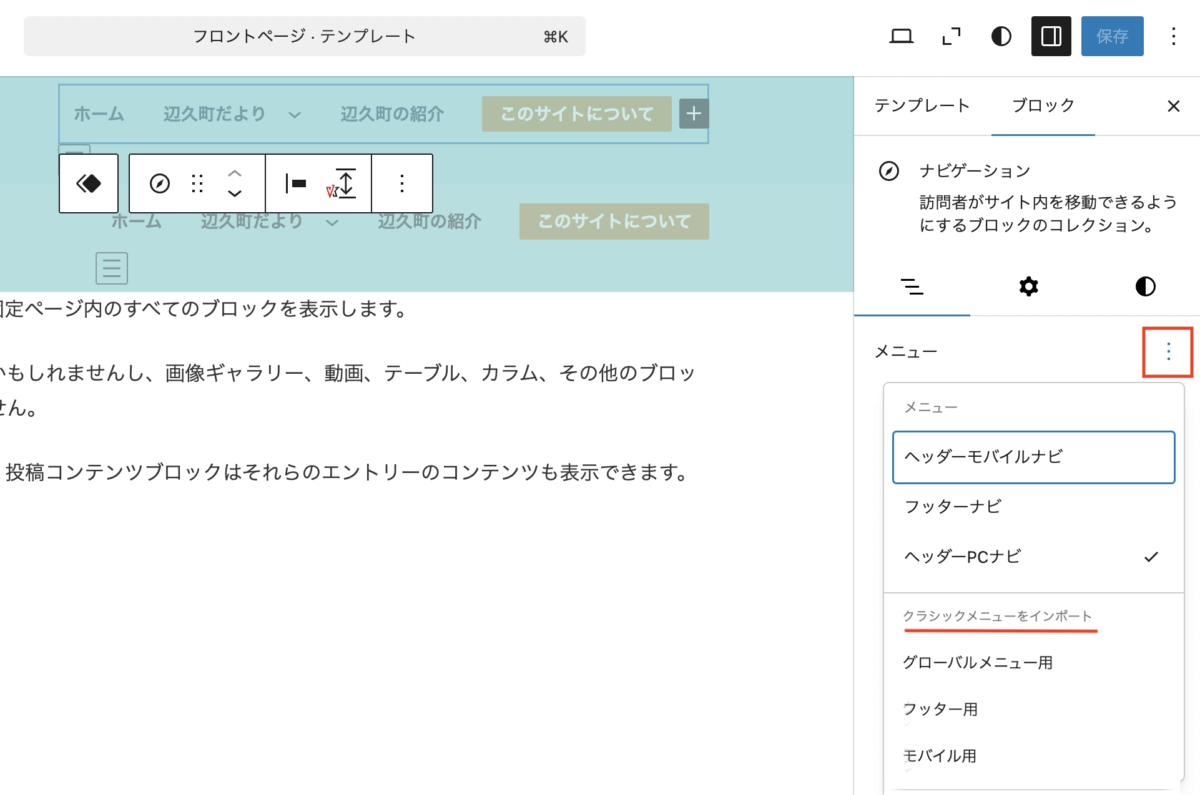Open top bar options ellipsis menu
1200x795 pixels.
pos(1174,37)
